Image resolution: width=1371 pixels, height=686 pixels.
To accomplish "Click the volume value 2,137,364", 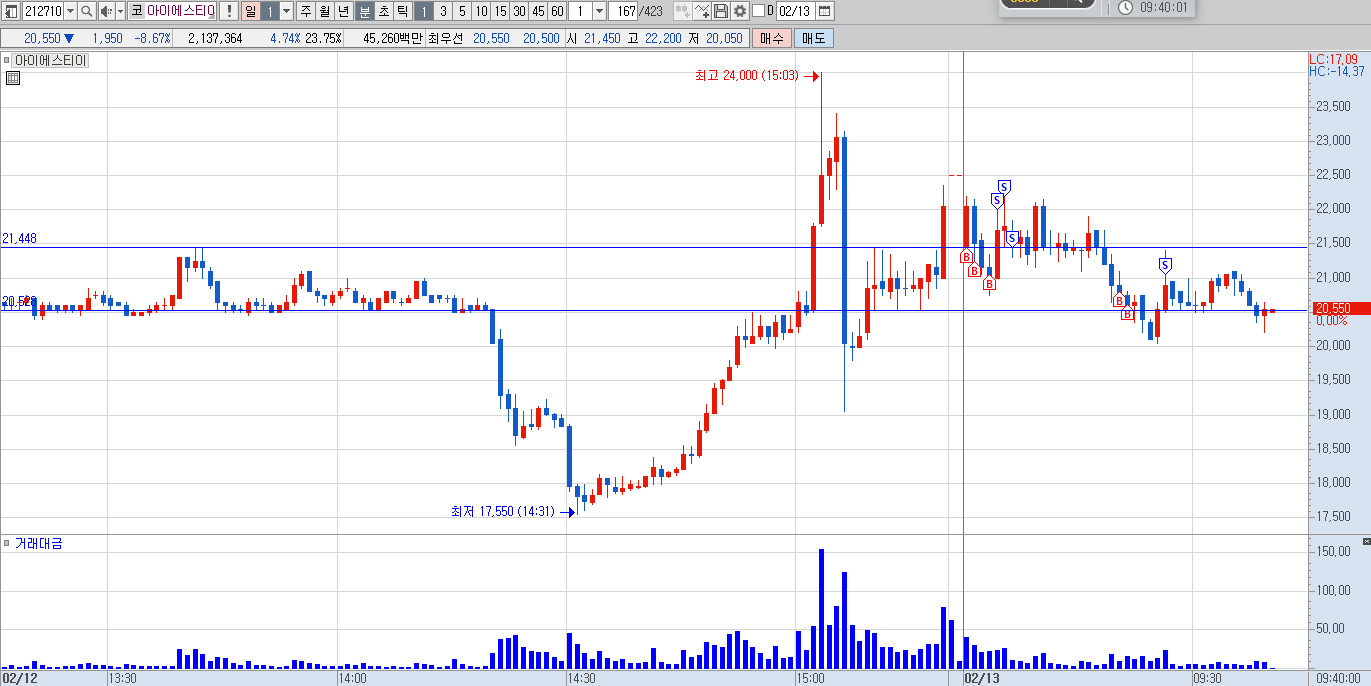I will pos(215,38).
